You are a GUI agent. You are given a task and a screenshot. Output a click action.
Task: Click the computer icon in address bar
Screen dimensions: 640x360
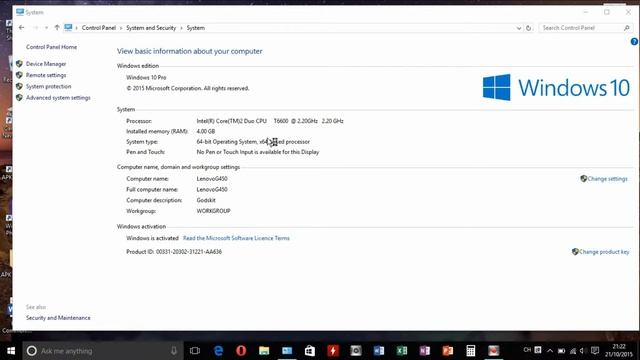68,27
